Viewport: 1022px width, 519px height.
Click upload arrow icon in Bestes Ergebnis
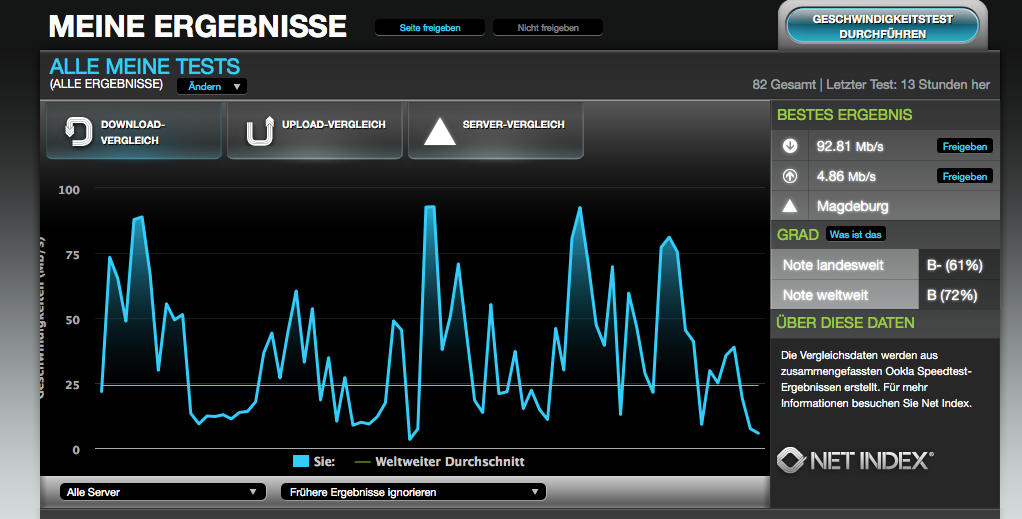point(790,176)
